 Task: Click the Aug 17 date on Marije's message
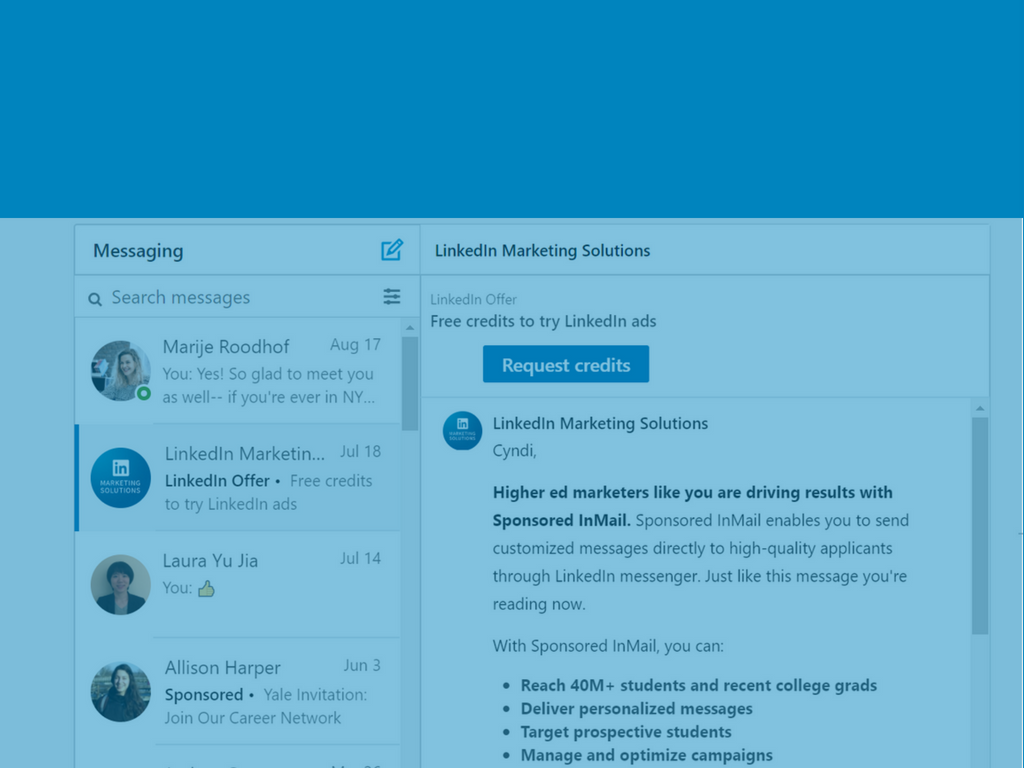[x=355, y=345]
